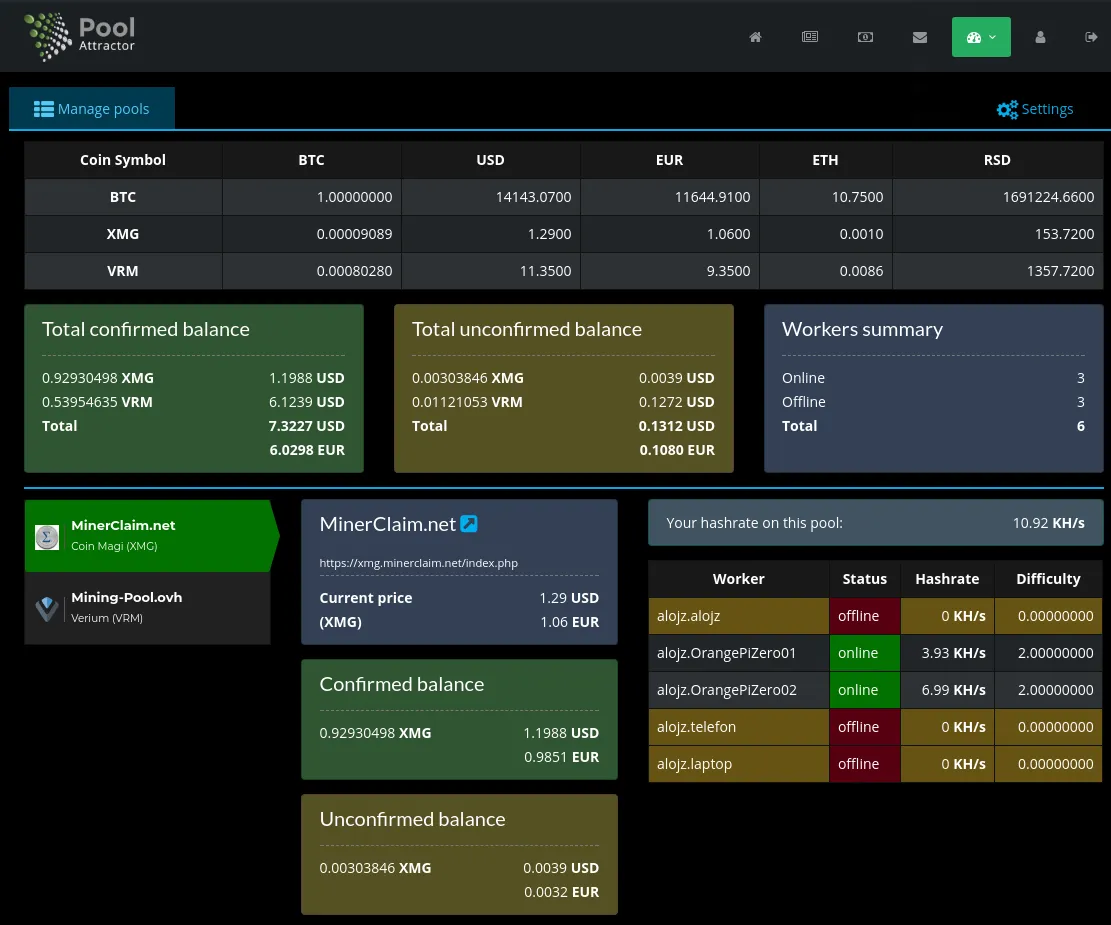Click offline status of alojz.telefon

pos(864,727)
